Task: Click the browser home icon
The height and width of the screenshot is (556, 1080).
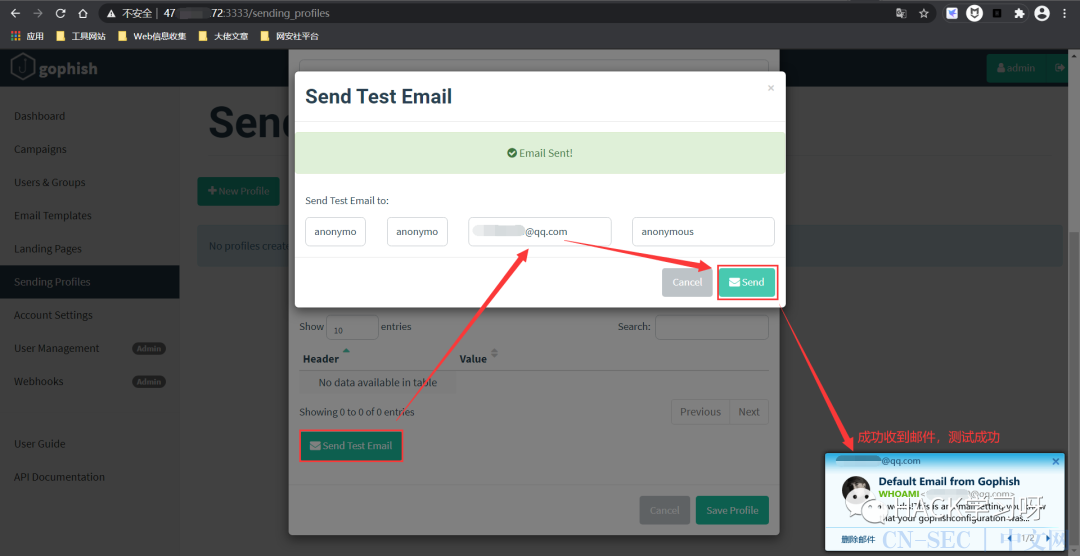Action: click(x=83, y=13)
